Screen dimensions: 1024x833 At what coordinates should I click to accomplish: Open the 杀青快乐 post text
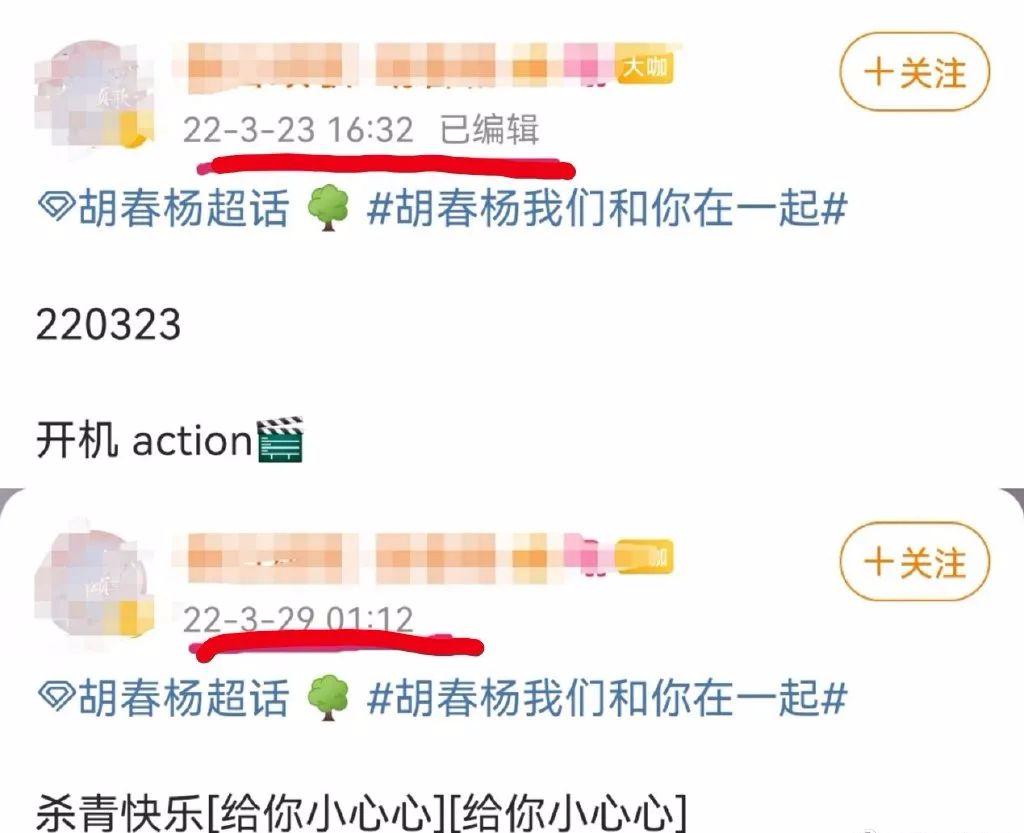coord(360,813)
